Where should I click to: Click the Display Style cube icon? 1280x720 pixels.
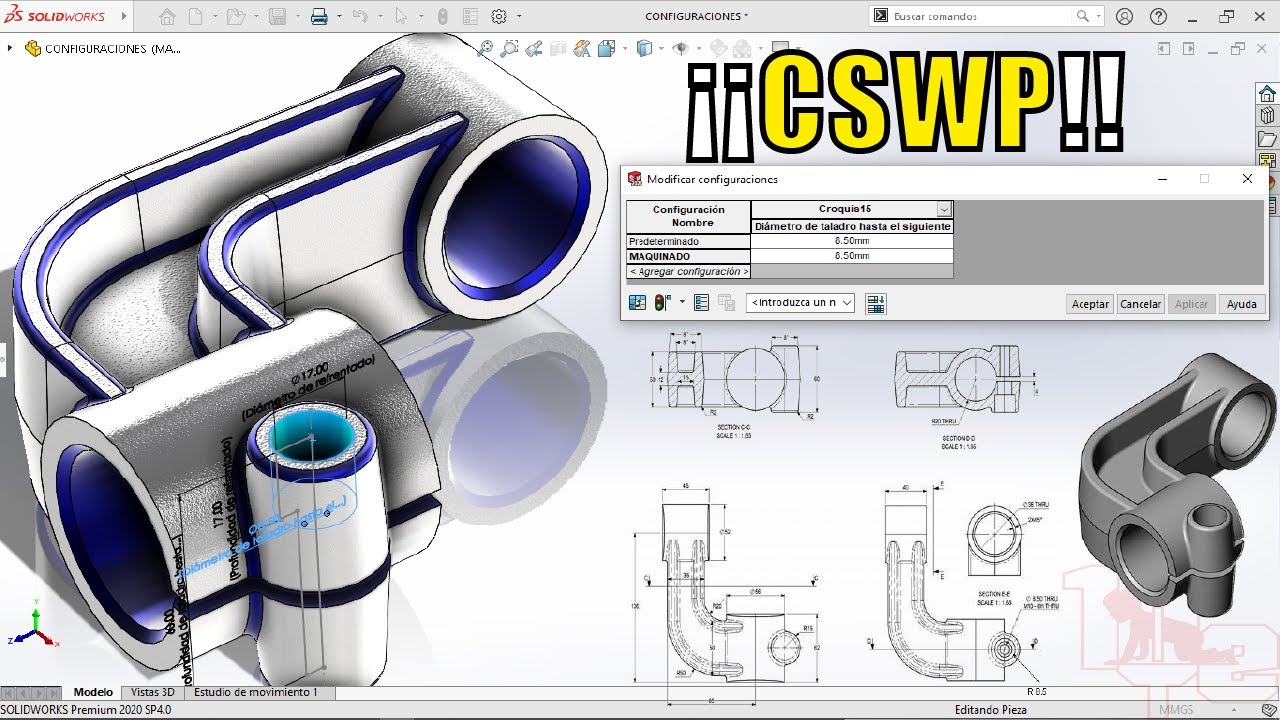pos(645,48)
